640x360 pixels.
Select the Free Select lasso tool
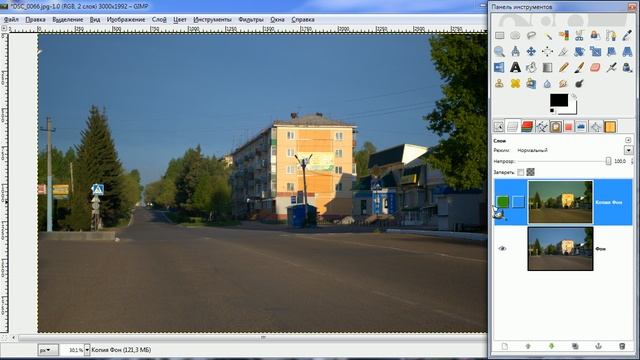coord(531,36)
